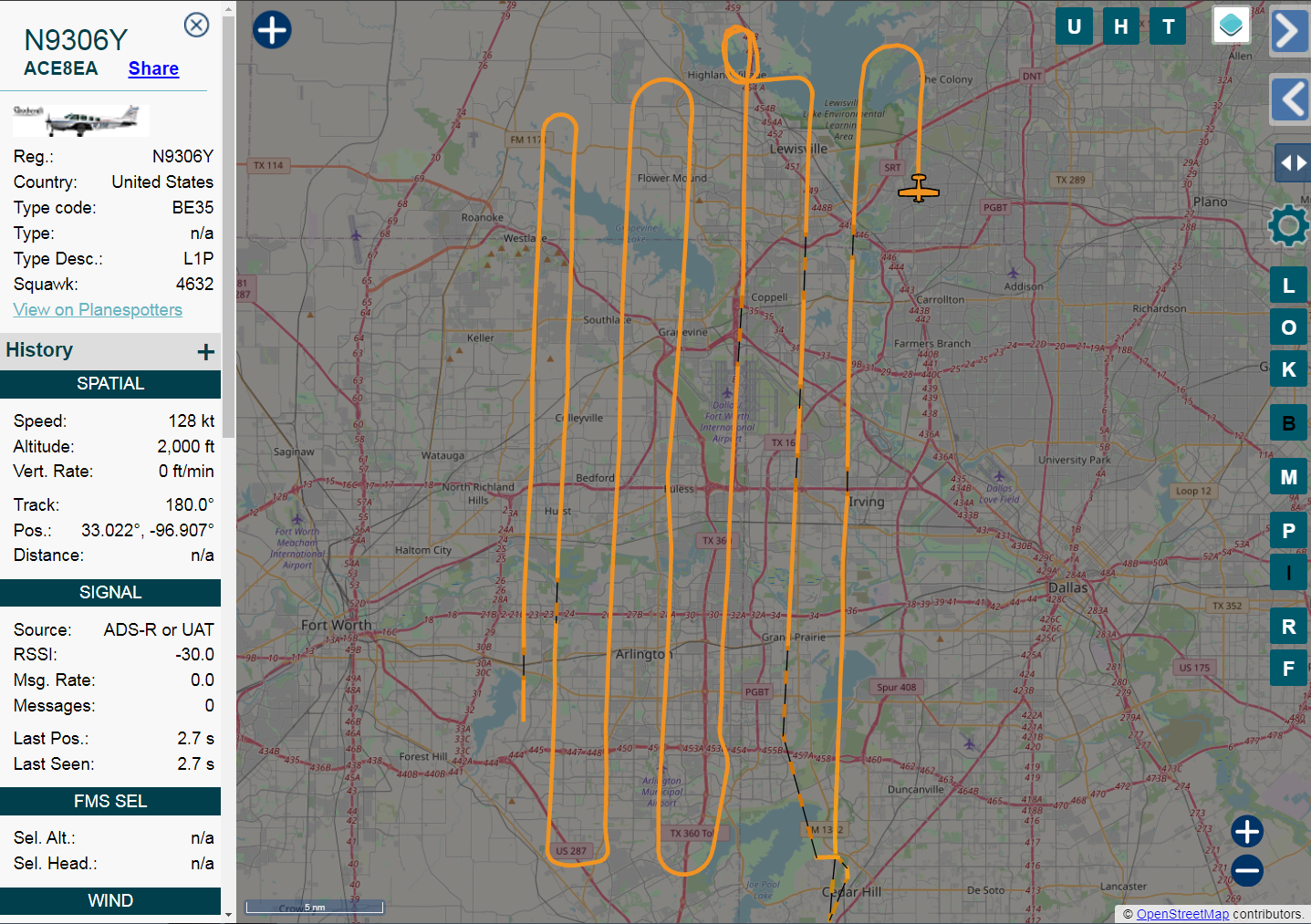Toggle the T button

pos(1168,26)
